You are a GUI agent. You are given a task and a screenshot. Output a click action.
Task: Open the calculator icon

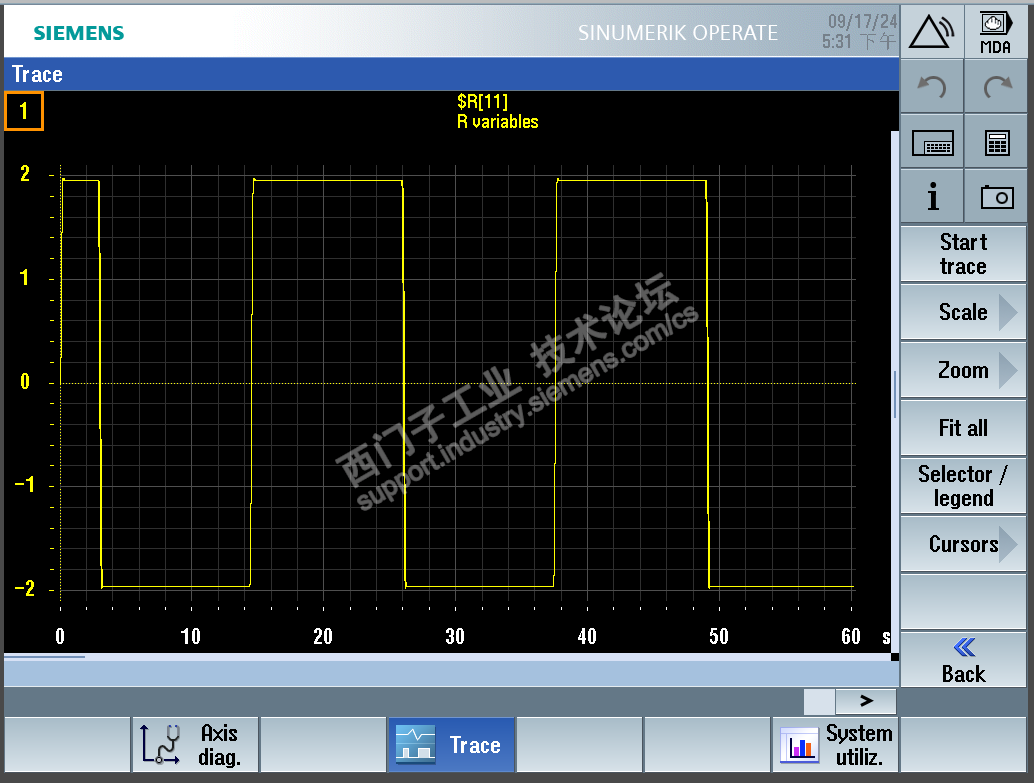click(x=997, y=142)
